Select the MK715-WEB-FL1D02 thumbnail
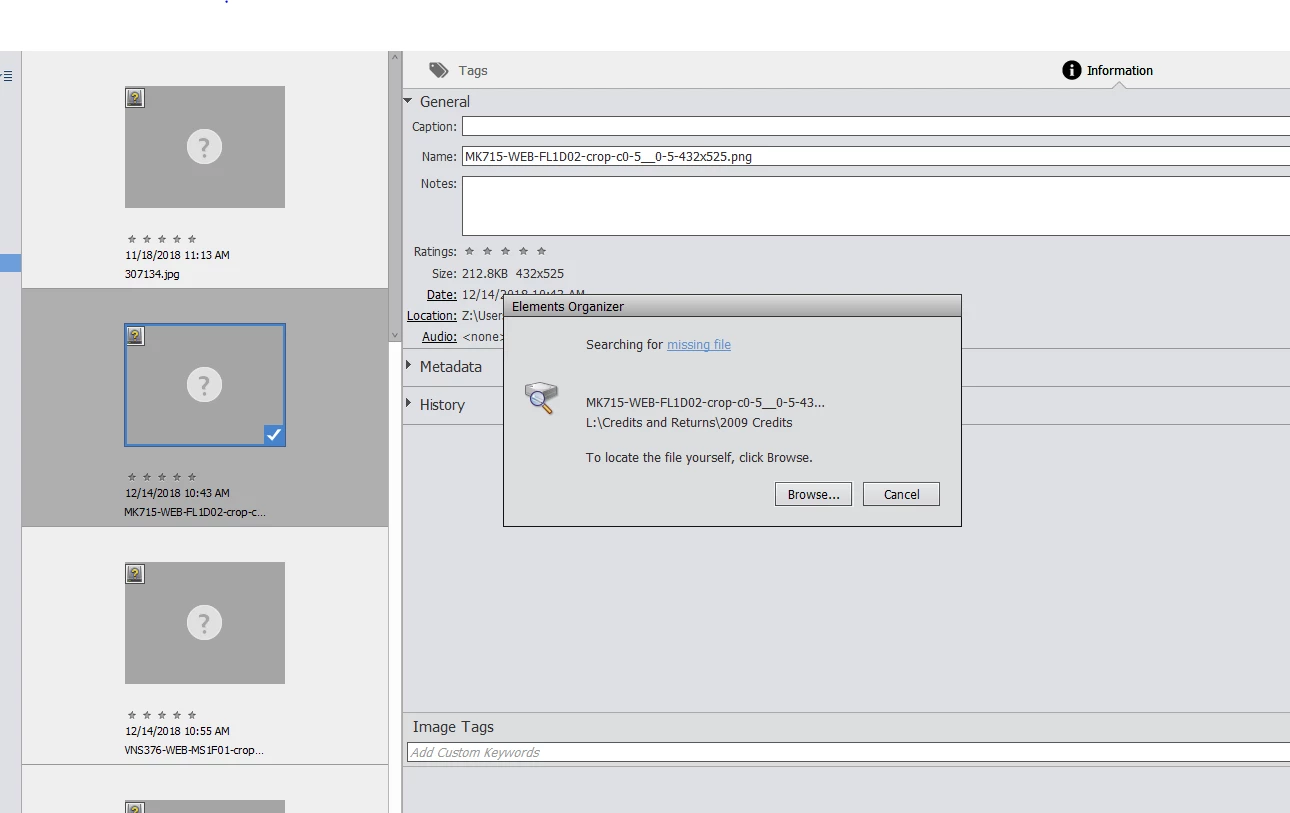This screenshot has width=1290, height=813. click(205, 385)
